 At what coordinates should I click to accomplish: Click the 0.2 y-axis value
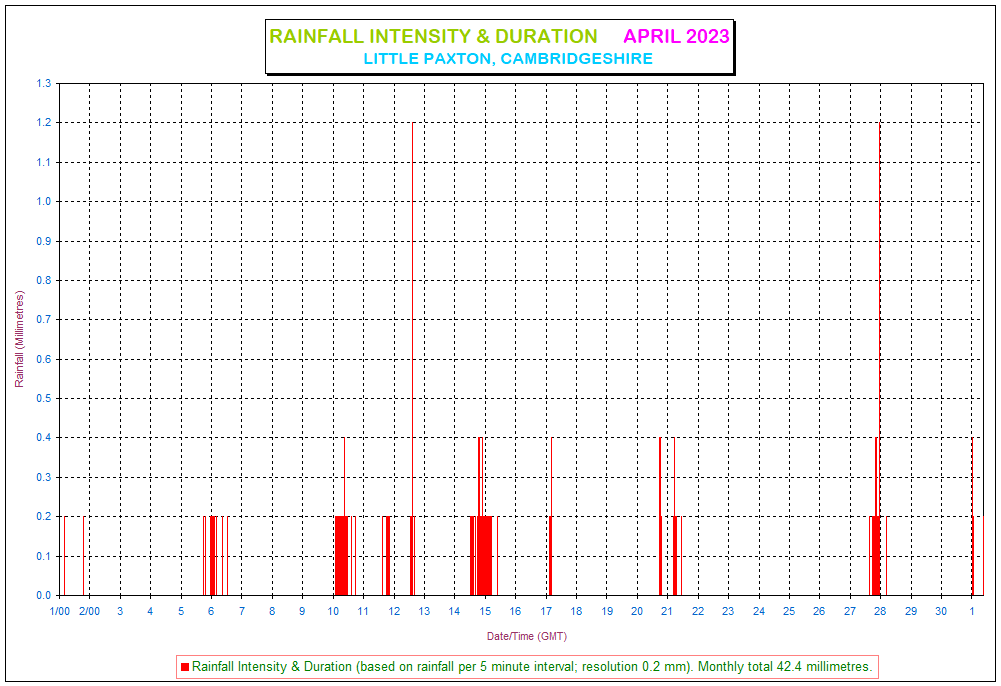click(x=43, y=517)
